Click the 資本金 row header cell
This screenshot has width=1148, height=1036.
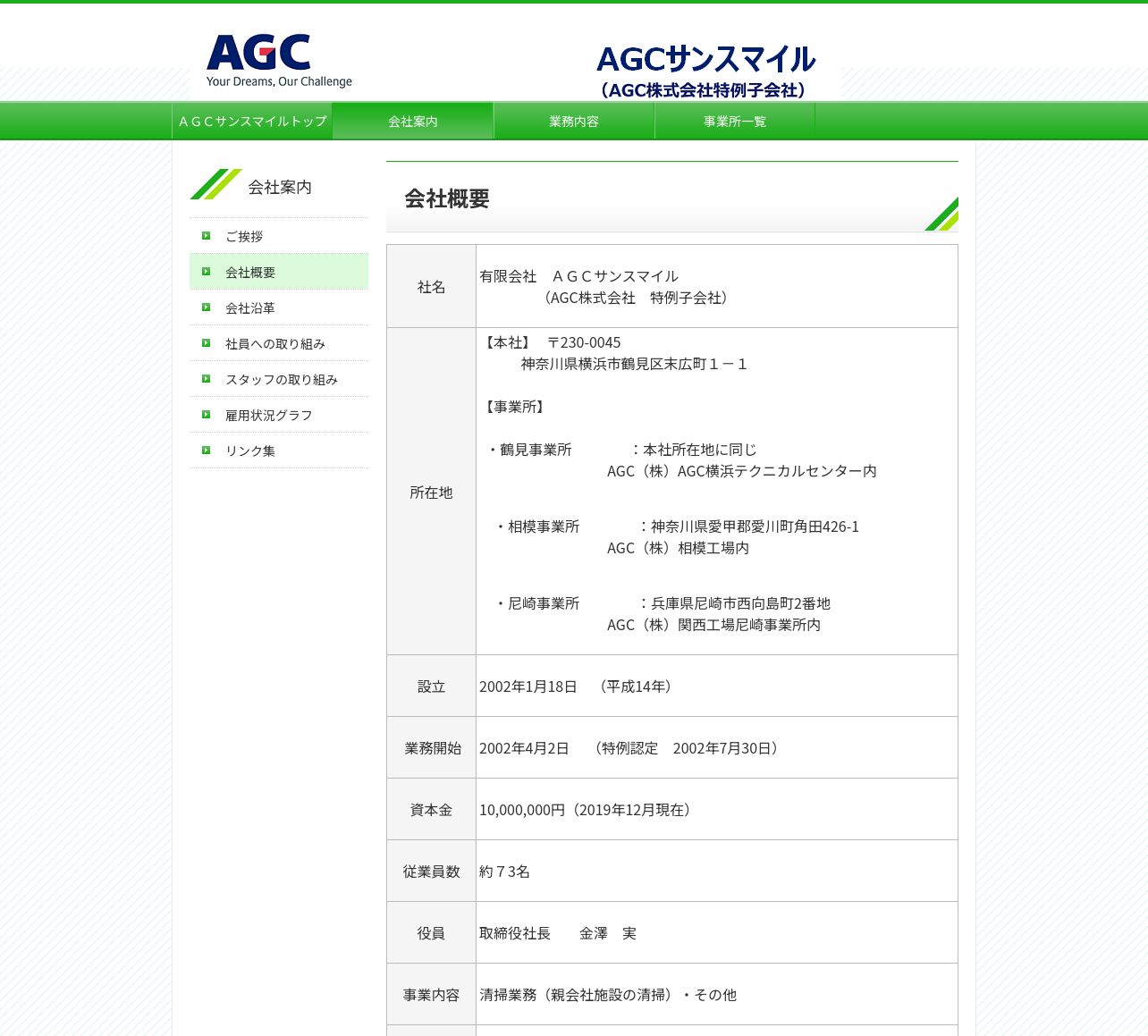coord(431,809)
